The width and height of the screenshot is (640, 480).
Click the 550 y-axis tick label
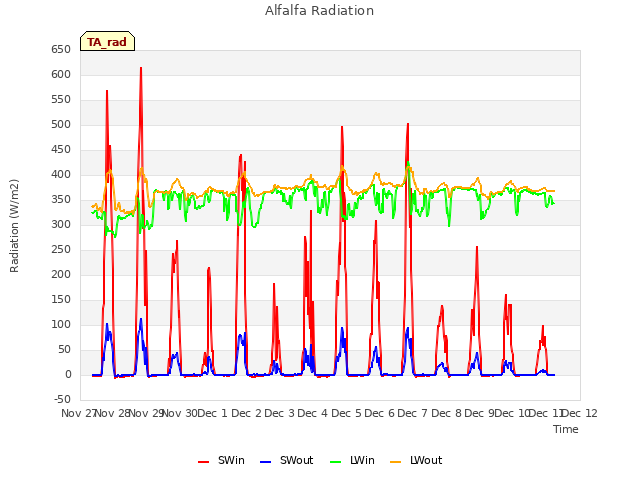coord(61,99)
